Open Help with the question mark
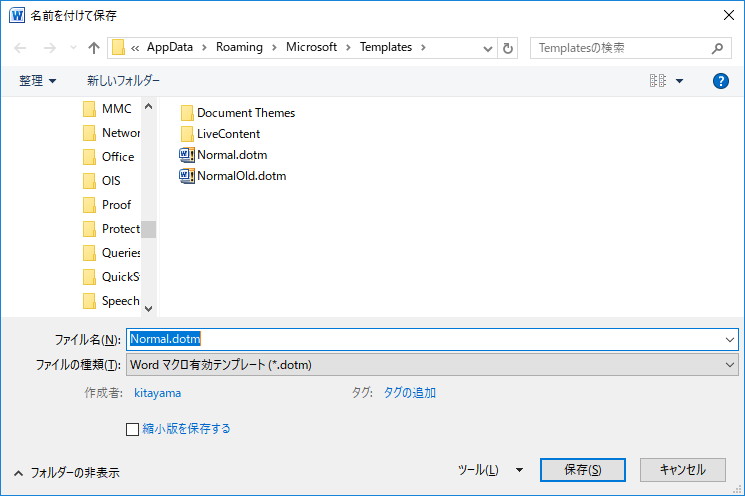Screen dimensions: 745x496 pos(721,81)
